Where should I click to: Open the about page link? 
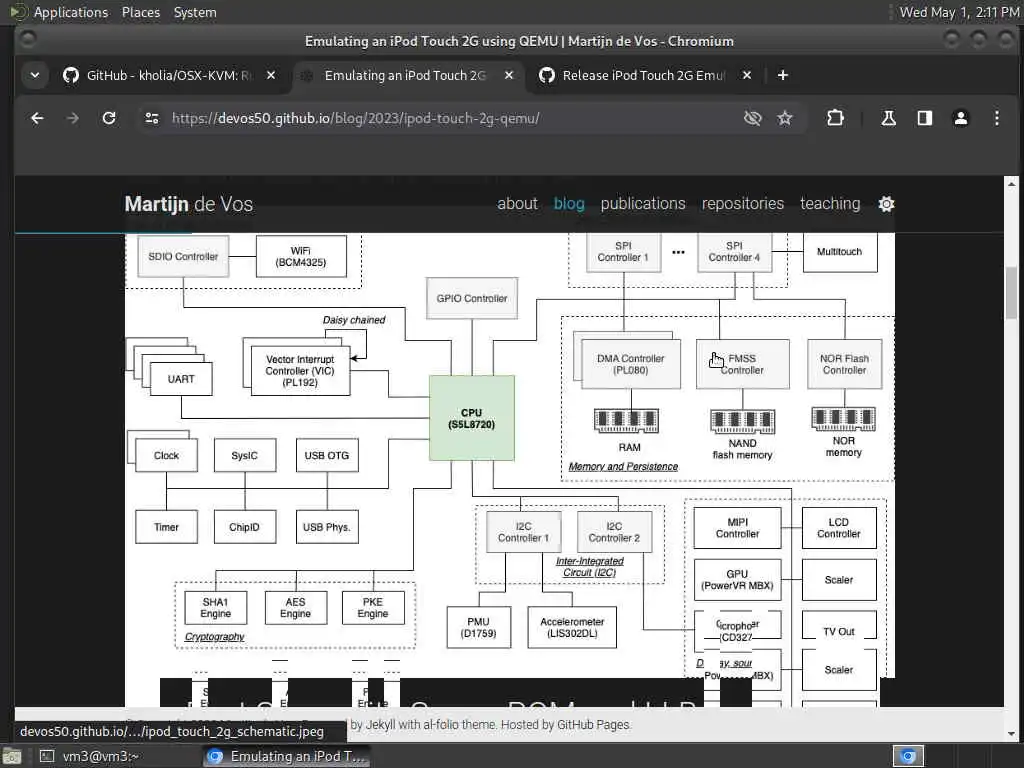[517, 204]
